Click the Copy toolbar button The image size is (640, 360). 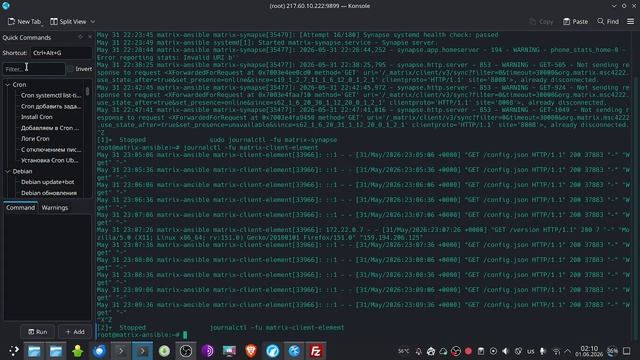point(541,22)
